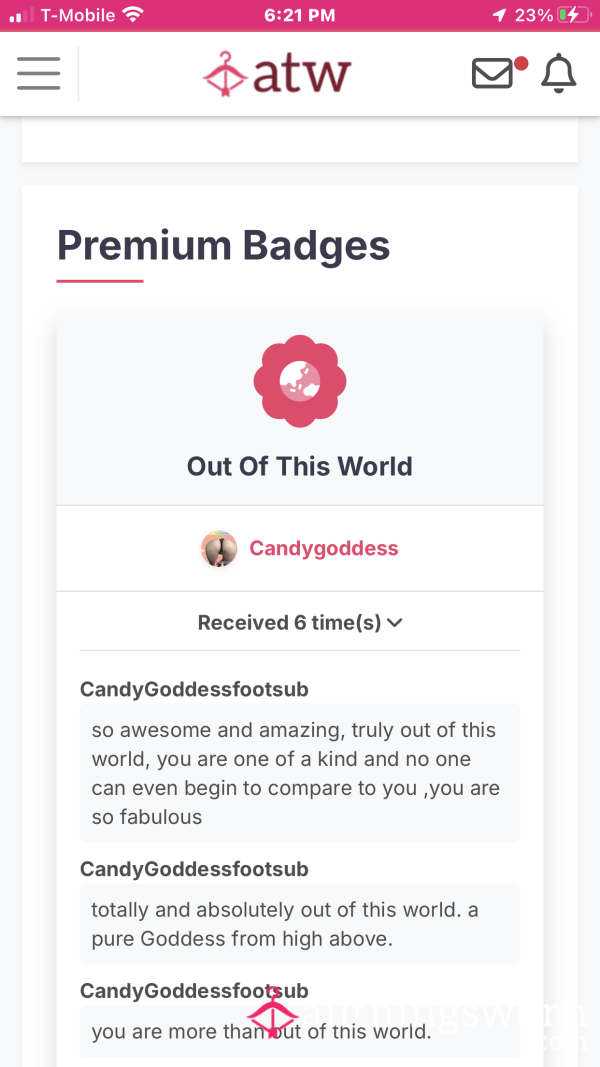The image size is (600, 1067).
Task: Tap the Out Of This World badge title
Action: tap(300, 466)
